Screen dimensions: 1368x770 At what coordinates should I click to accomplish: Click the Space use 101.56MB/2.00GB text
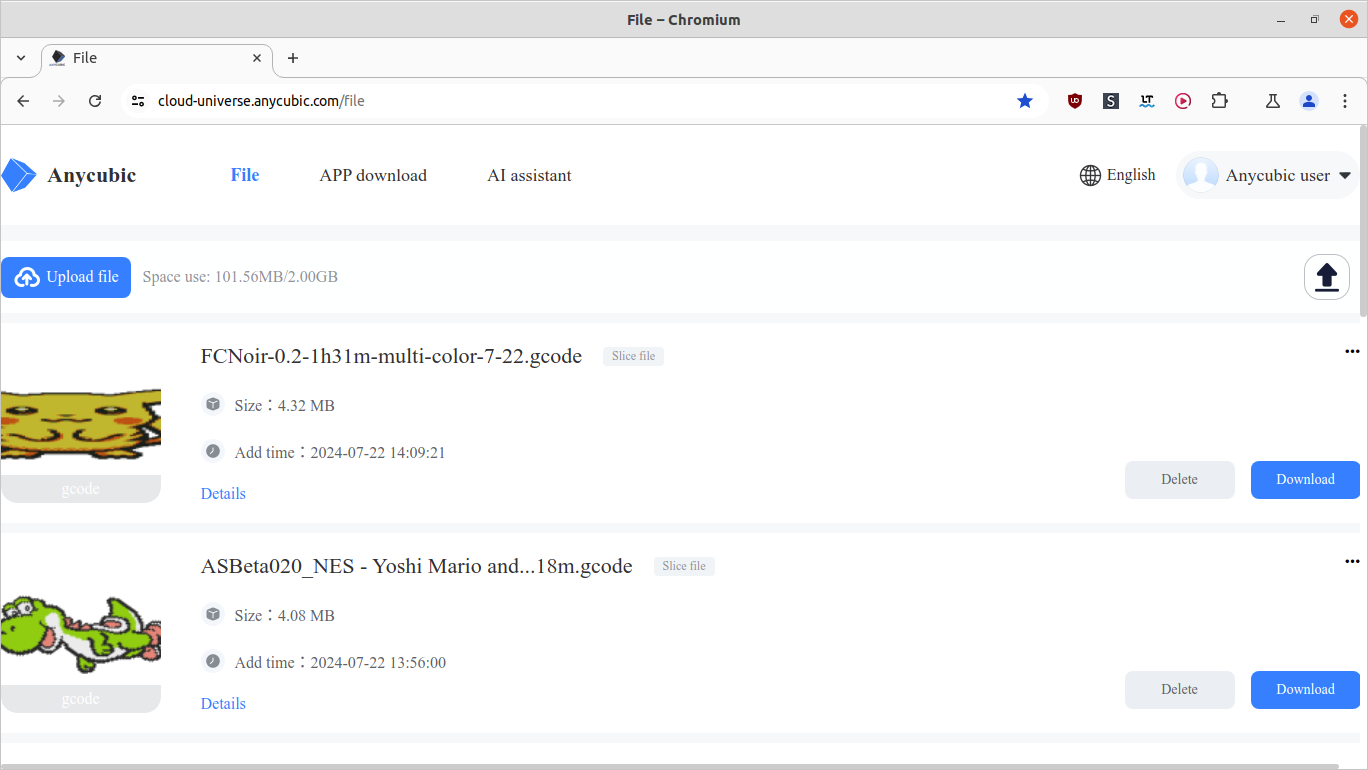click(240, 277)
